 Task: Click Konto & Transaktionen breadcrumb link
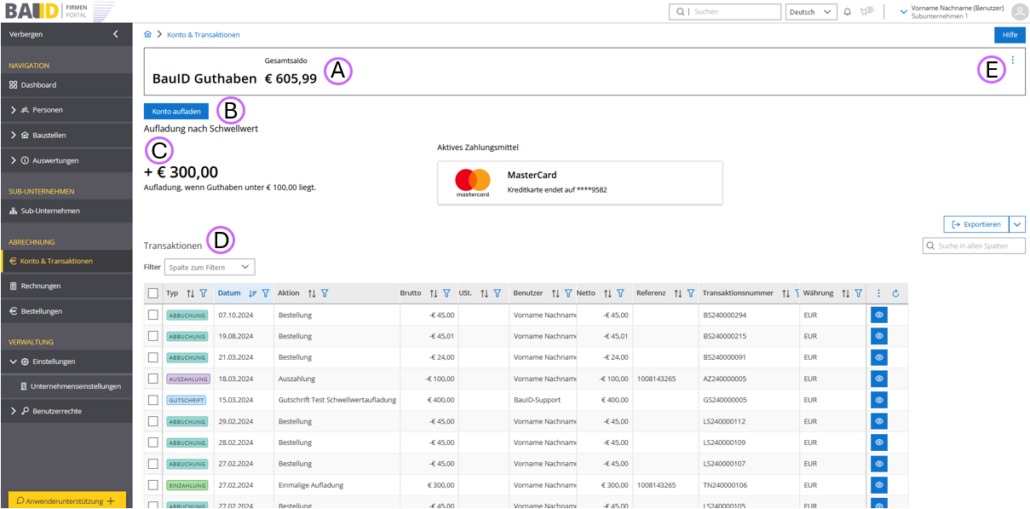click(202, 34)
